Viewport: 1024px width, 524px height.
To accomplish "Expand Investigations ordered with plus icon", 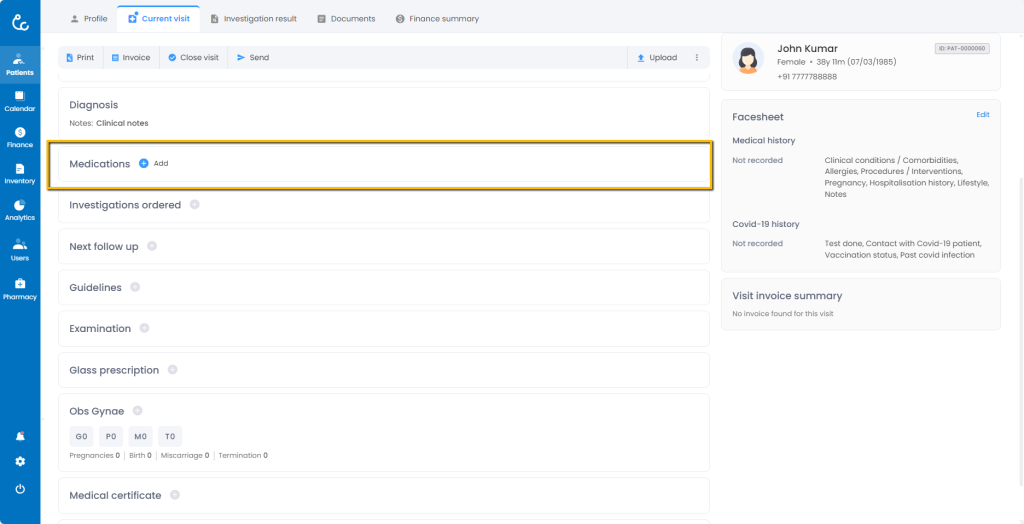I will click(x=195, y=205).
